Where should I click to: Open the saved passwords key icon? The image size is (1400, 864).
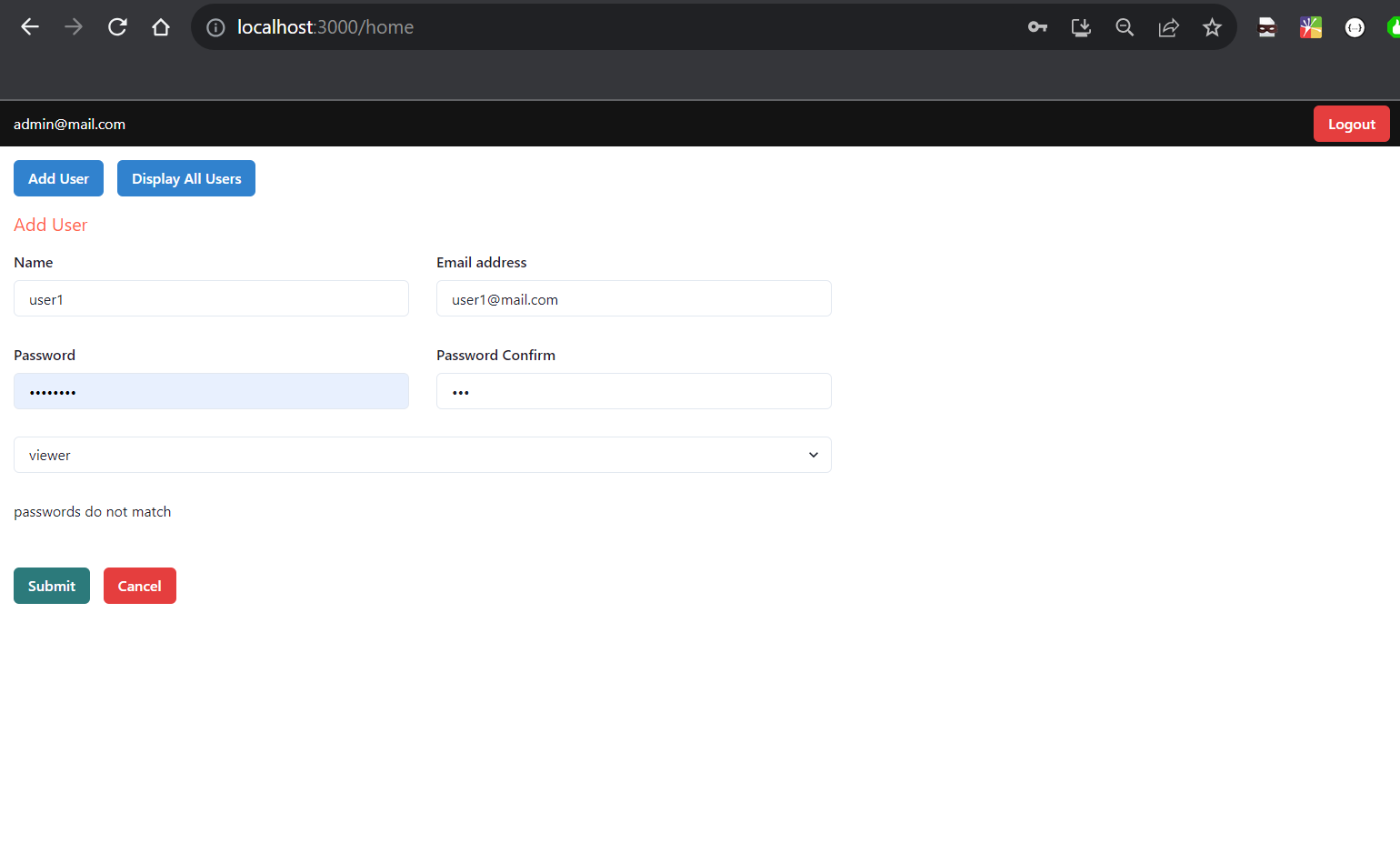pos(1037,27)
